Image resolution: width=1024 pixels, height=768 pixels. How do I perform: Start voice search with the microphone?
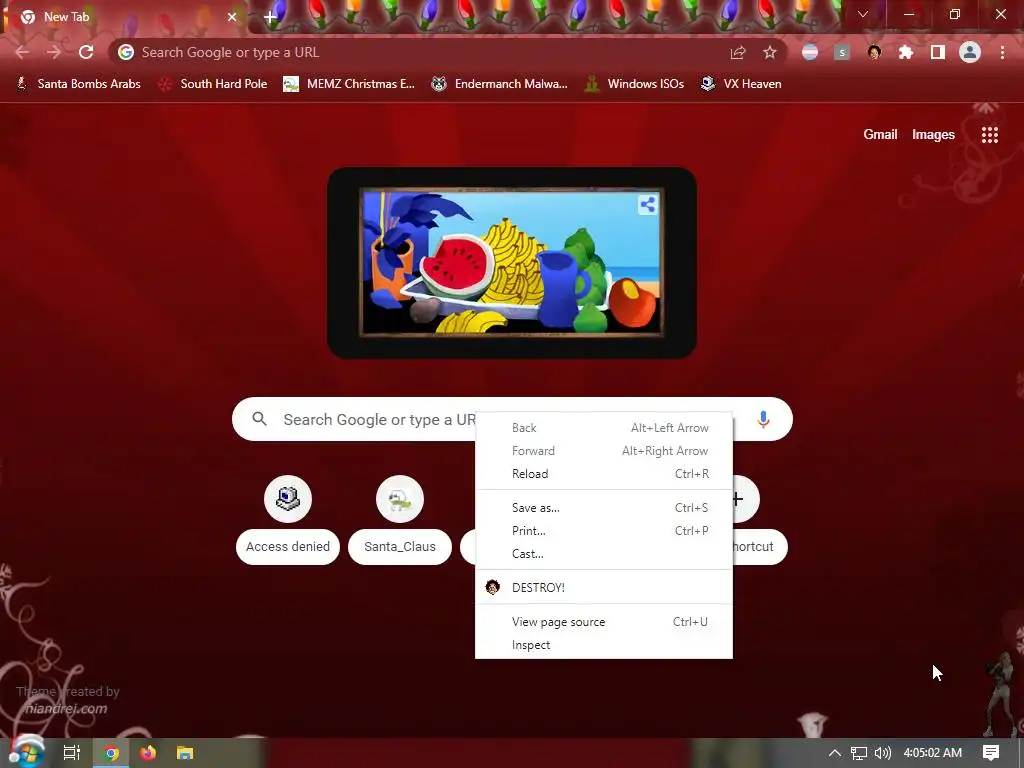pyautogui.click(x=763, y=419)
